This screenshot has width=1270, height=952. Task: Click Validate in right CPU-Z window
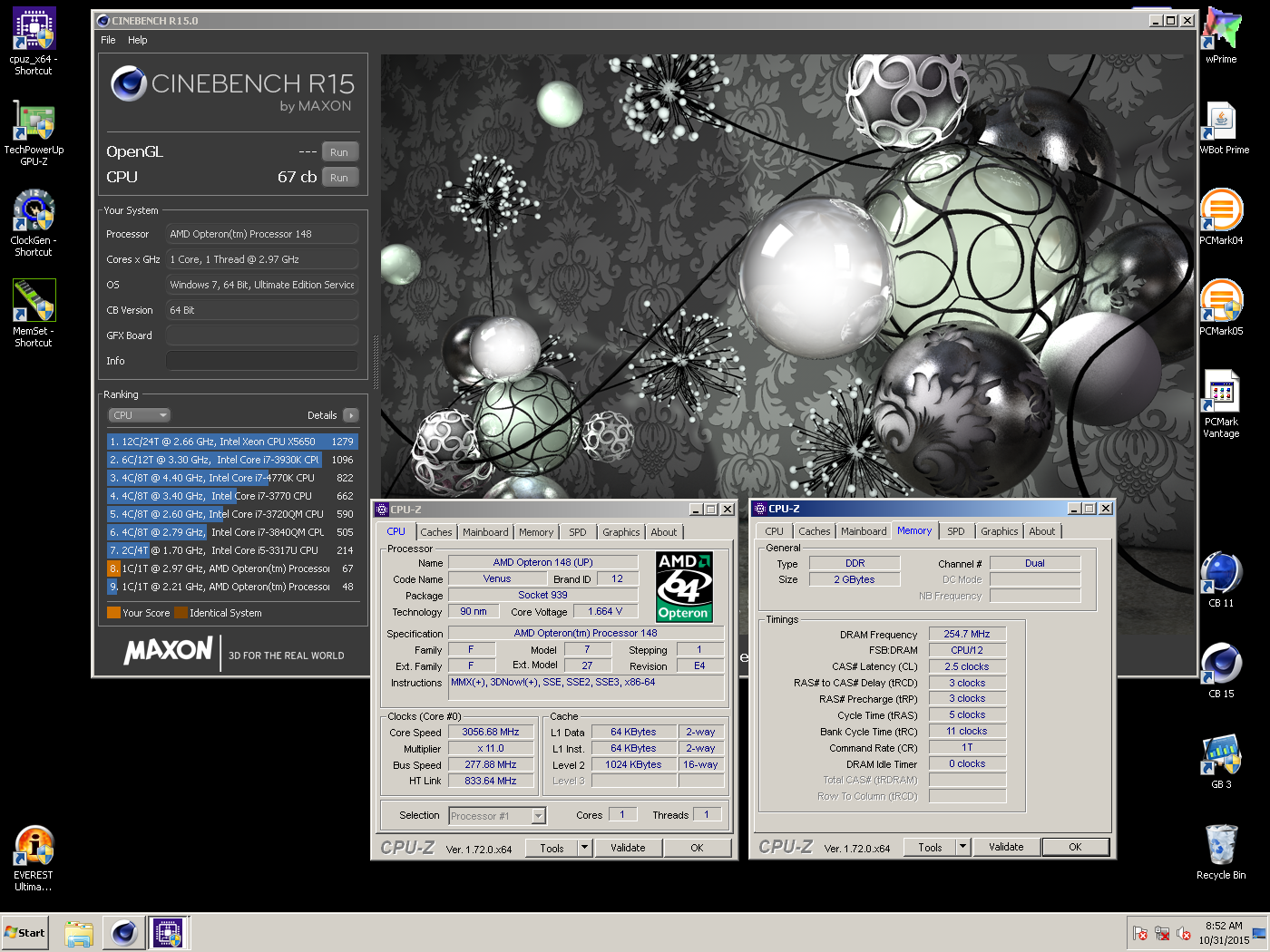click(1006, 848)
